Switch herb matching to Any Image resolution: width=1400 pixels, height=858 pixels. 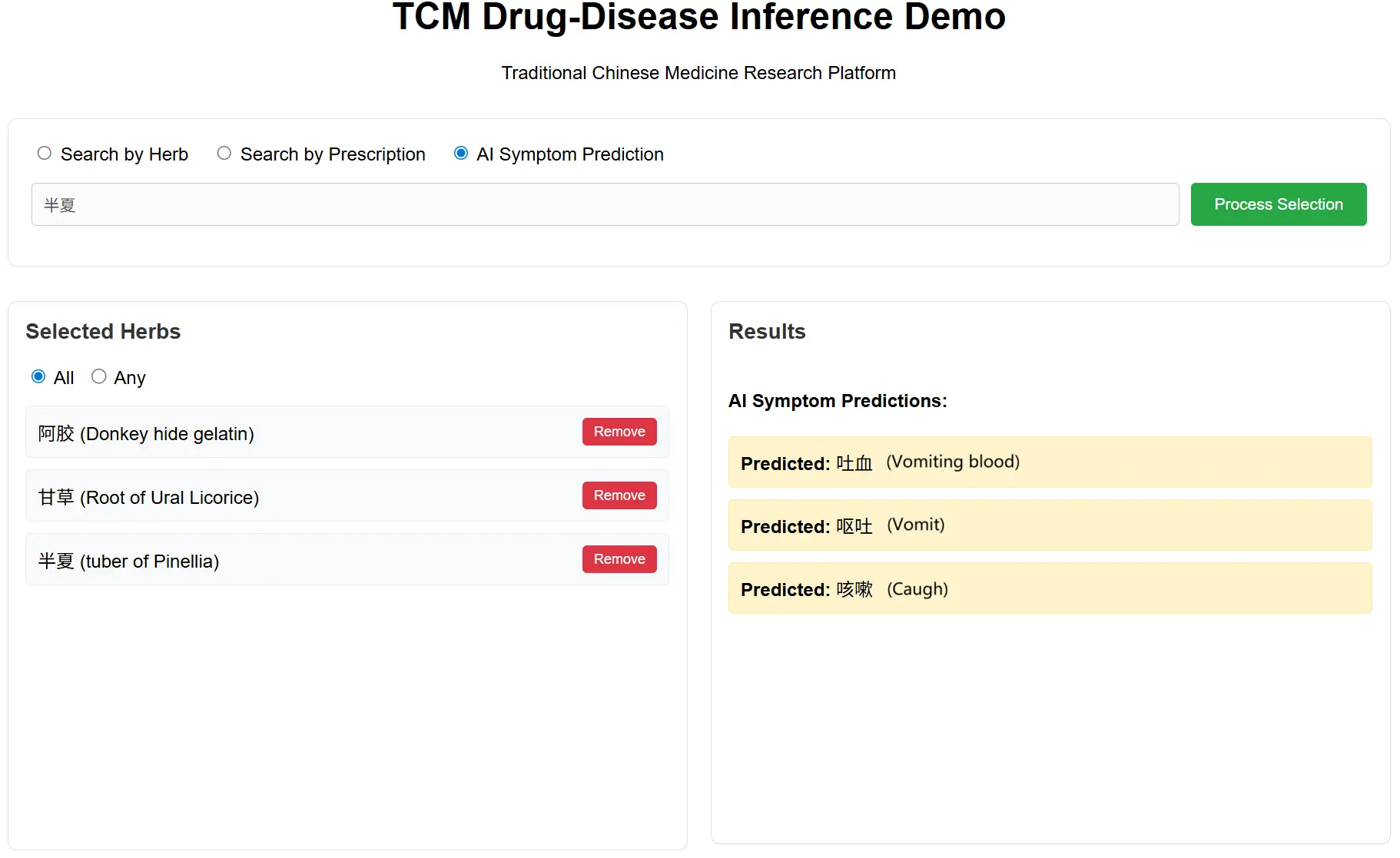99,376
